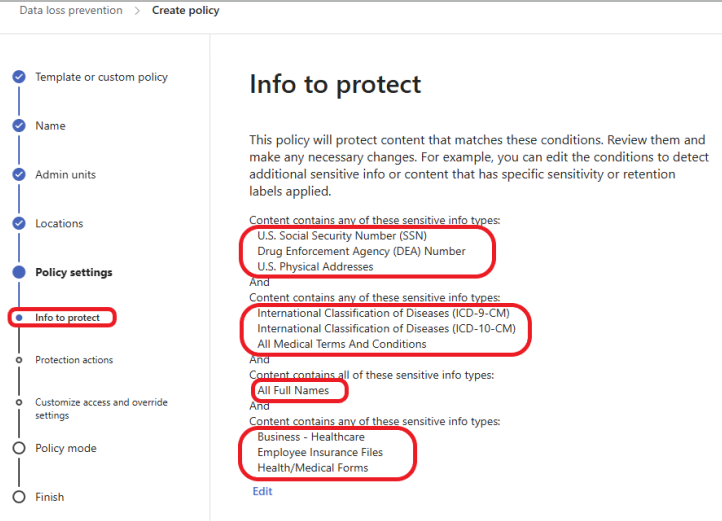The width and height of the screenshot is (722, 521).
Task: Open Data loss prevention breadcrumb link
Action: (x=71, y=10)
